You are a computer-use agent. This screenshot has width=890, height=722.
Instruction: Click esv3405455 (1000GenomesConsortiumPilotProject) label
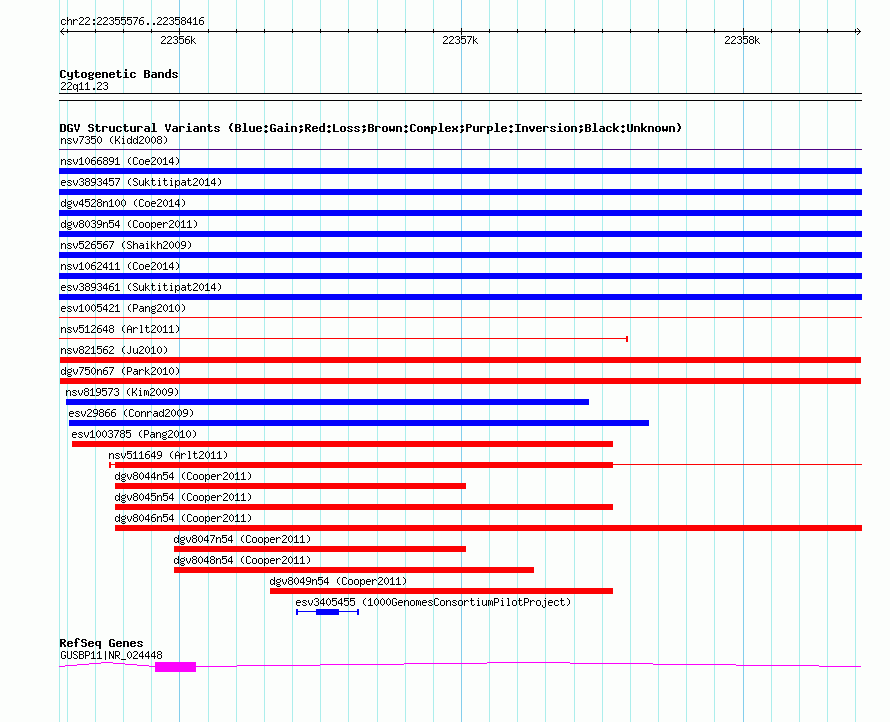pyautogui.click(x=433, y=602)
